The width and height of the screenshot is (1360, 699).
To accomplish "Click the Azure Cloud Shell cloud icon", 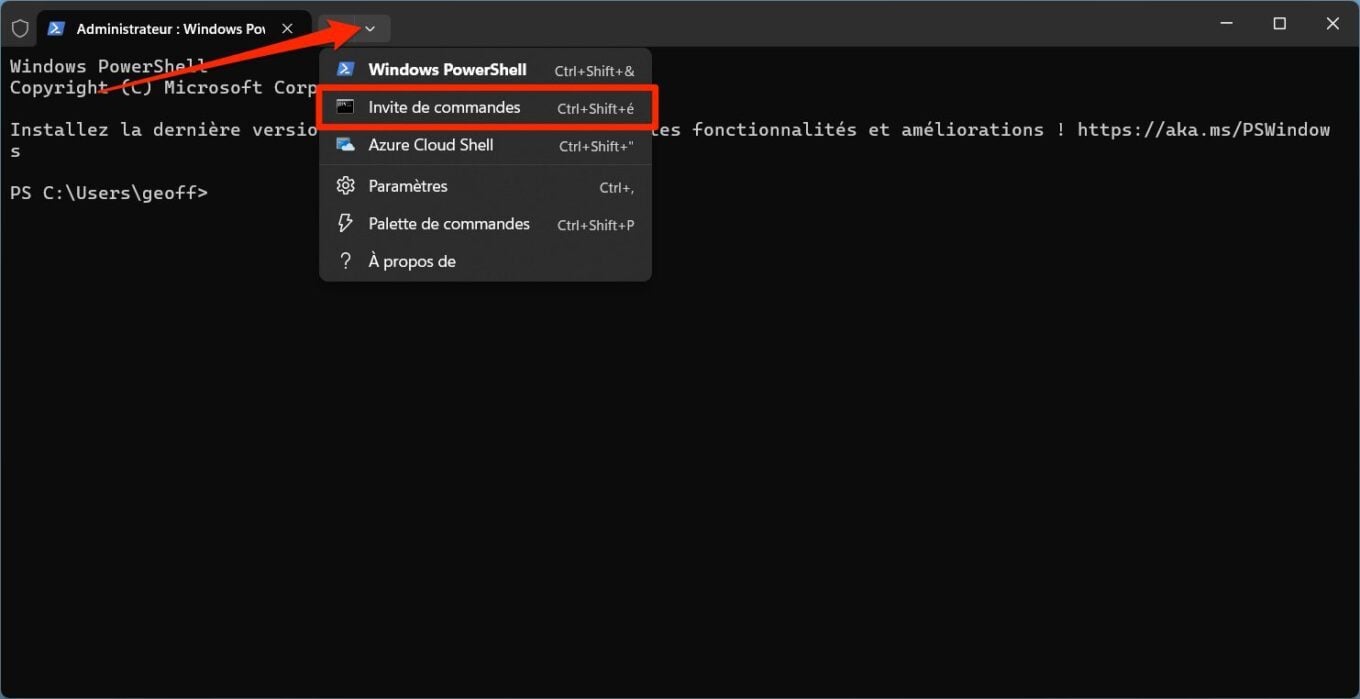I will (345, 145).
